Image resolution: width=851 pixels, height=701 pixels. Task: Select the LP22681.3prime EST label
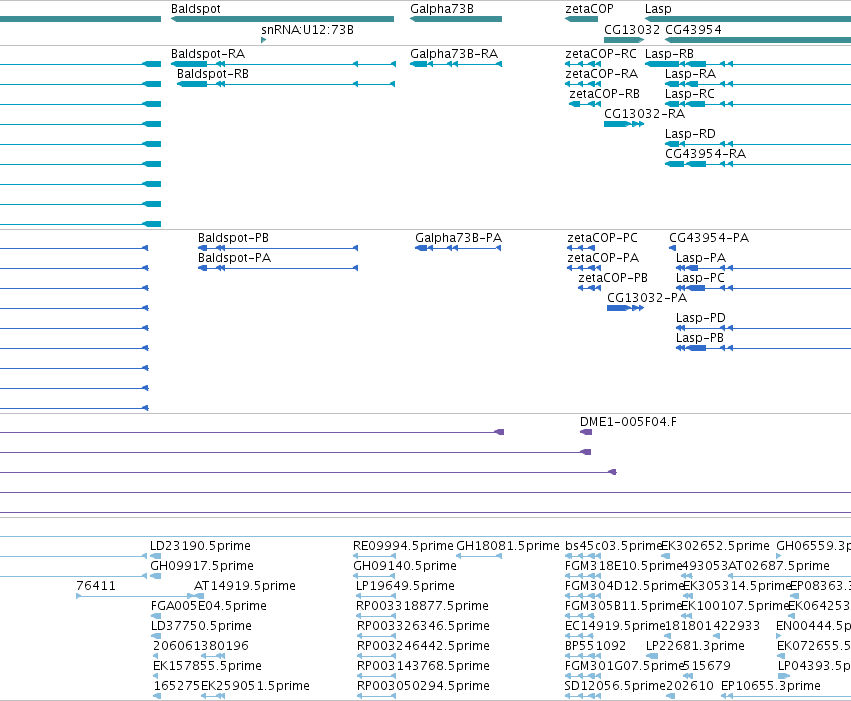[x=695, y=647]
